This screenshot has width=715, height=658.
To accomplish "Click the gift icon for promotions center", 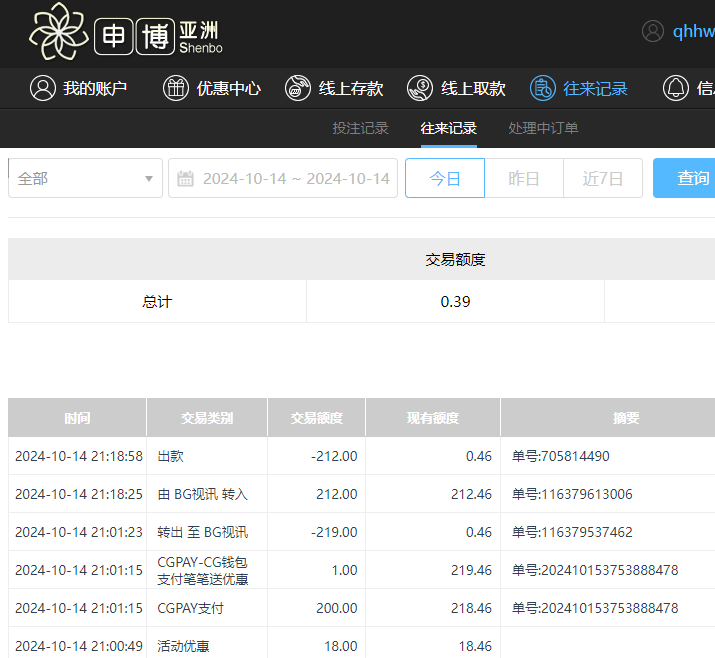I will [176, 88].
